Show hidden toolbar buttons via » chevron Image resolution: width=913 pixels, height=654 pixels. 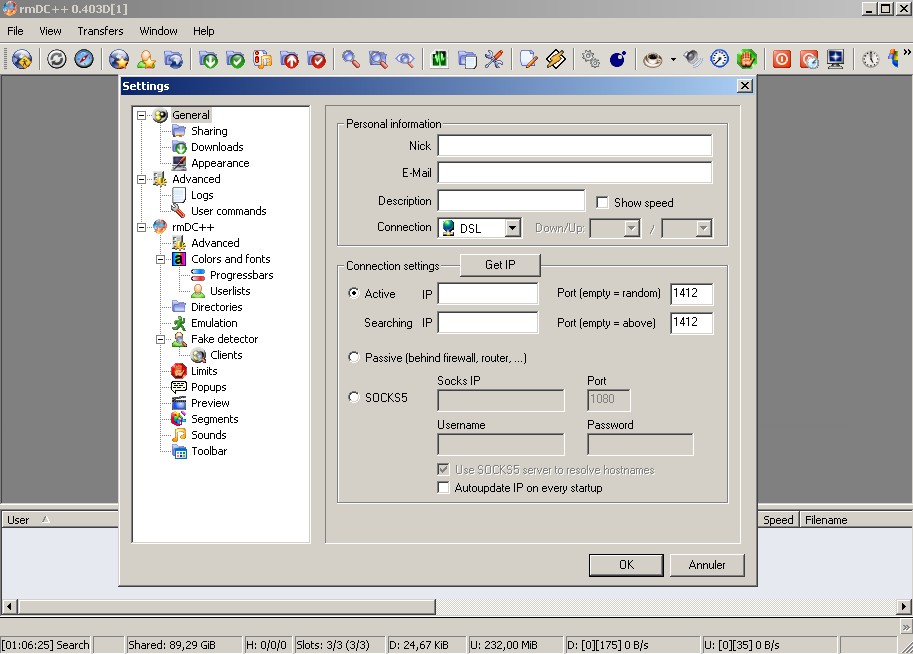(907, 52)
